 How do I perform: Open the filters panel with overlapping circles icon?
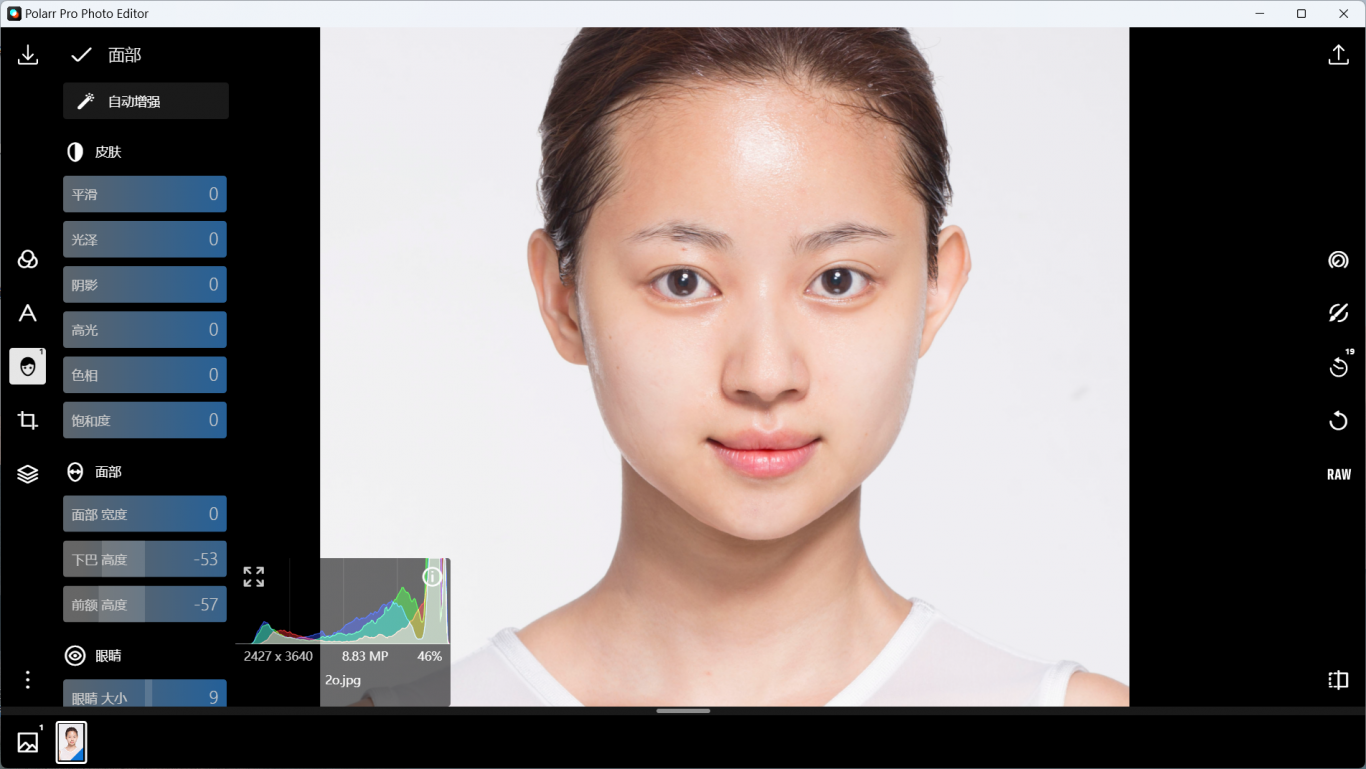(x=28, y=260)
